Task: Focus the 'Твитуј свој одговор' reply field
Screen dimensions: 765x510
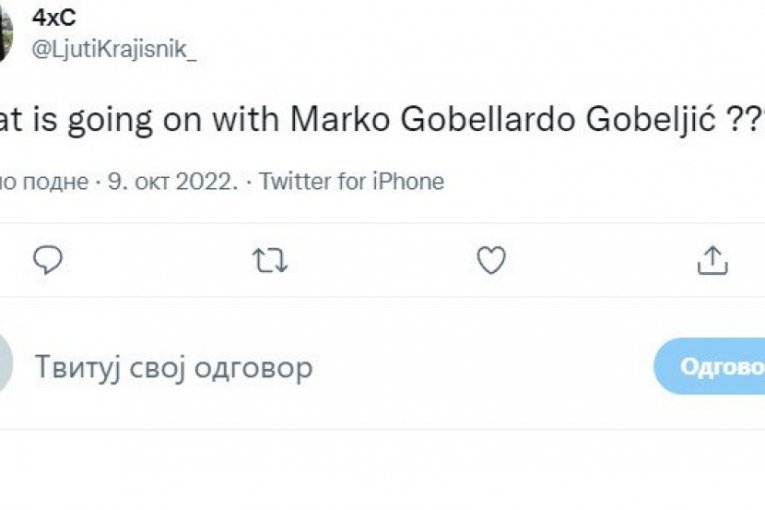Action: pos(300,368)
